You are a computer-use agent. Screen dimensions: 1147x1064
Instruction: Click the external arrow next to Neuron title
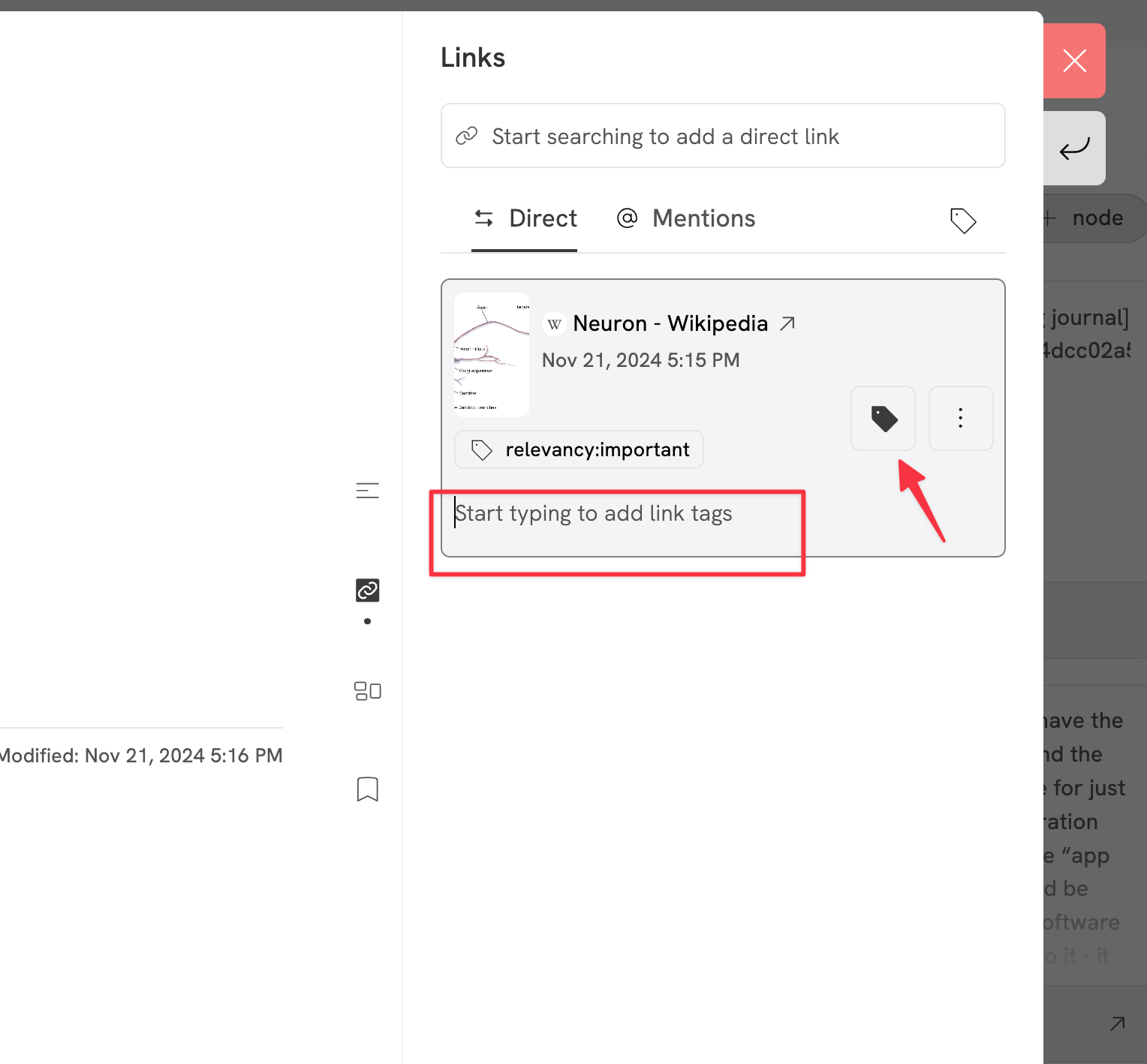pos(787,323)
